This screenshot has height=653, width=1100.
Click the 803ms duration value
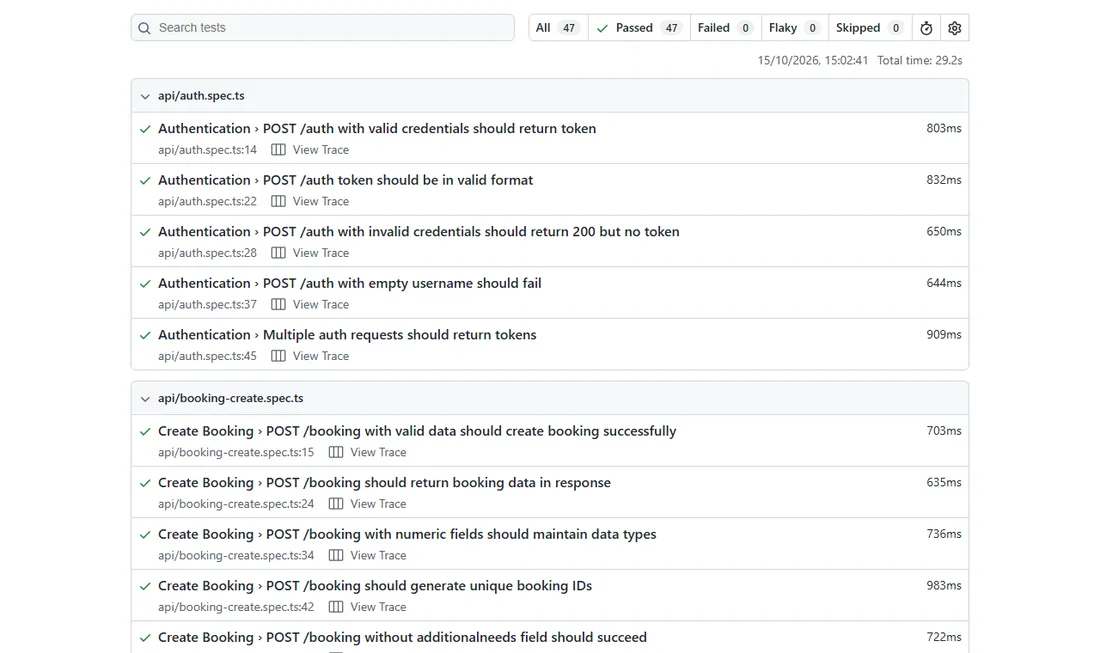point(944,128)
